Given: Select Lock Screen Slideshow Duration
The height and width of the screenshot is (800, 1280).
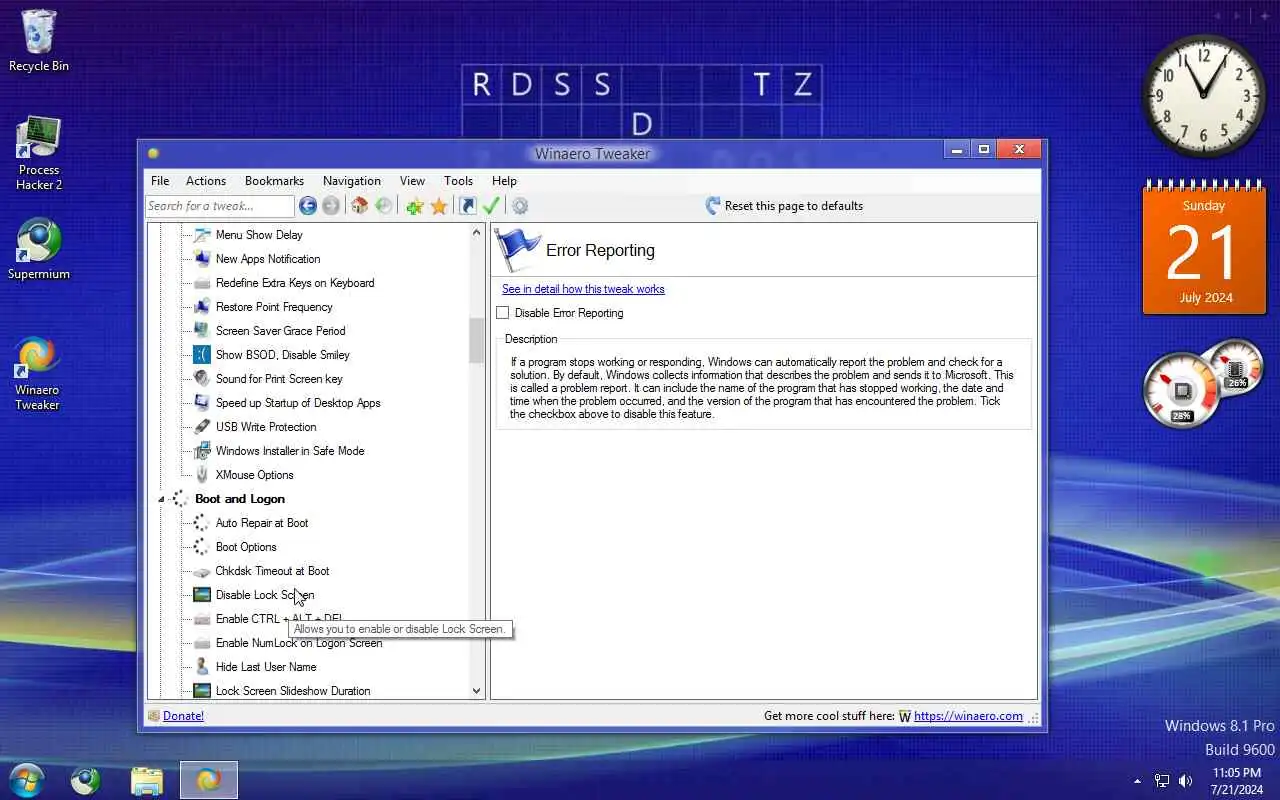Looking at the screenshot, I should coord(293,691).
